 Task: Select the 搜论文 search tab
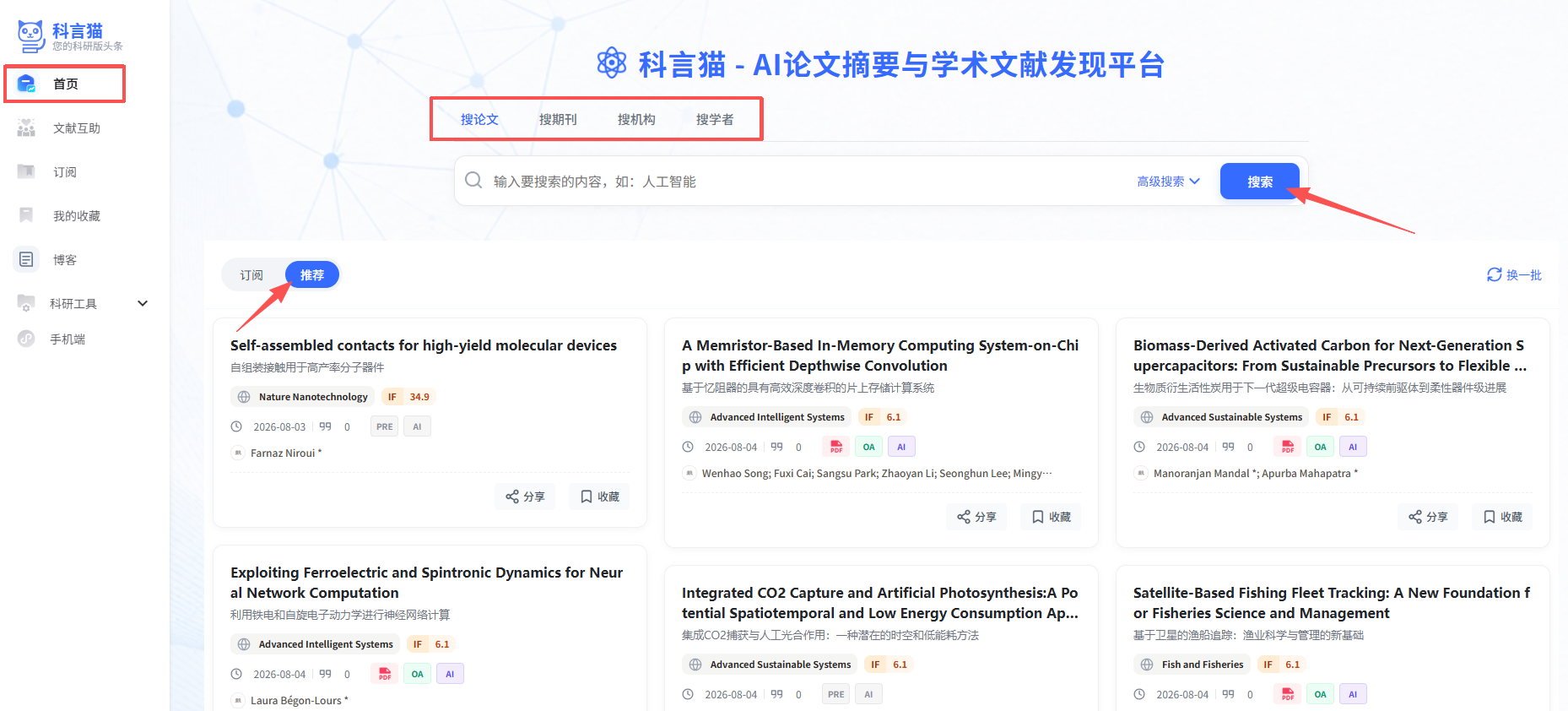point(479,120)
